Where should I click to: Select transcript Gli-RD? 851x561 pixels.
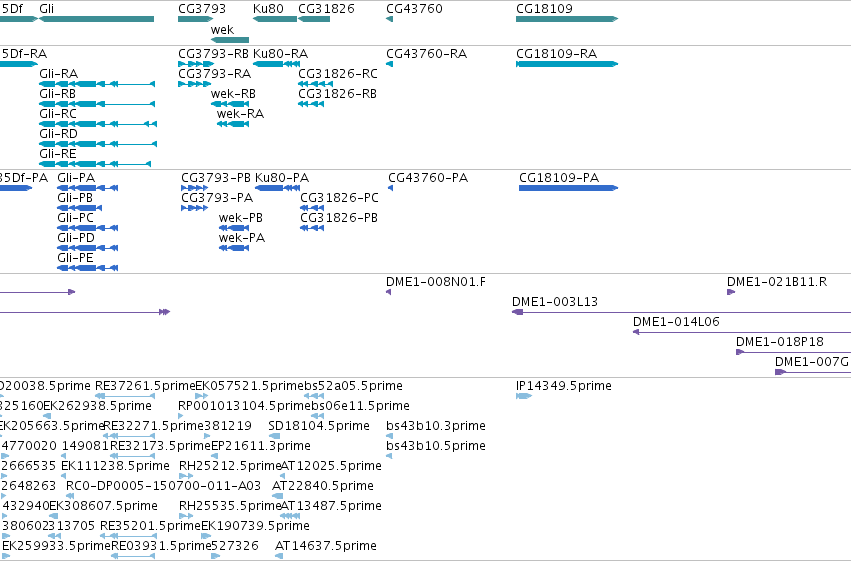(x=98, y=144)
